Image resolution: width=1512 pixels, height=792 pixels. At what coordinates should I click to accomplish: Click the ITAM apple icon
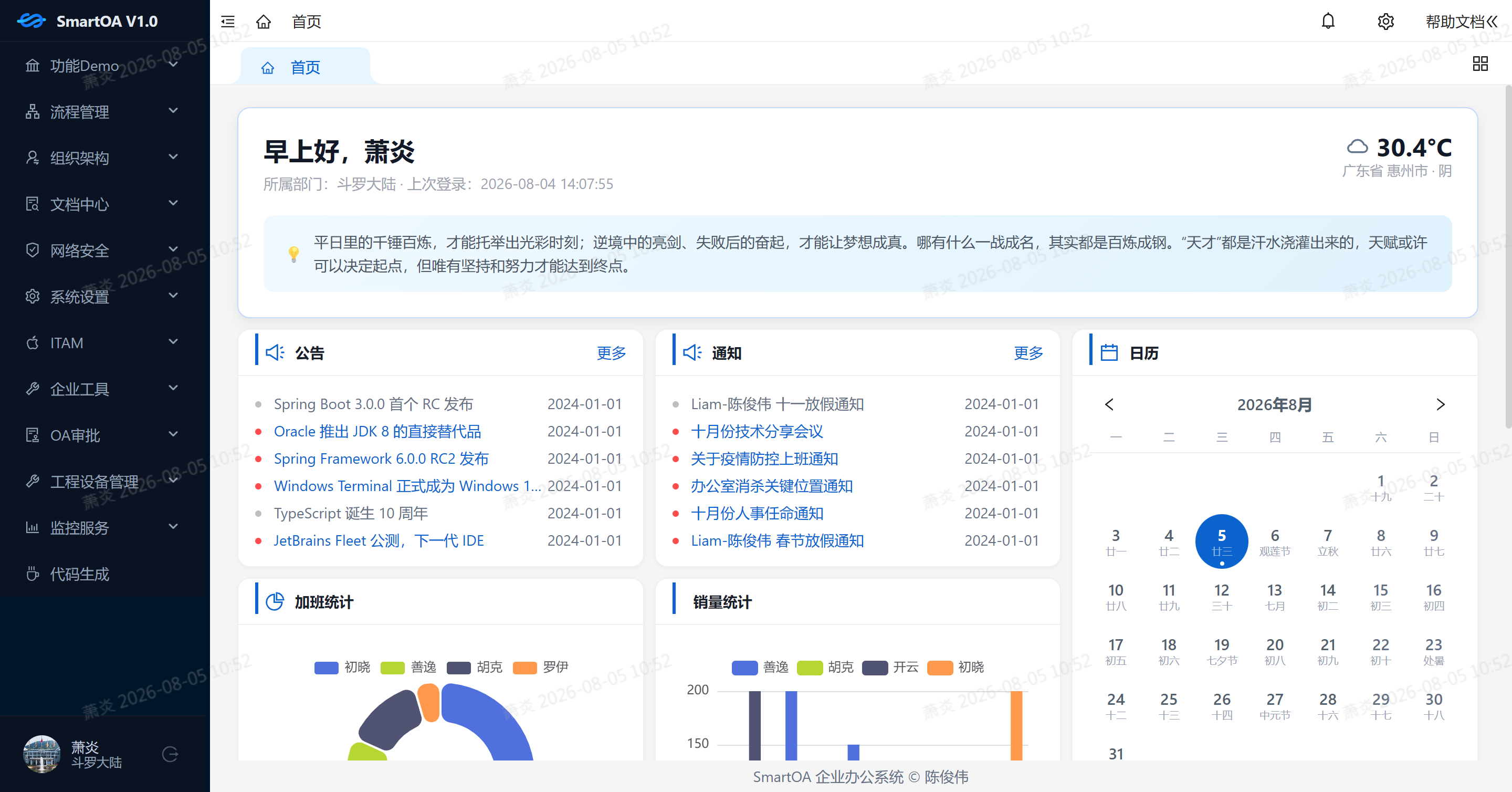coord(32,342)
